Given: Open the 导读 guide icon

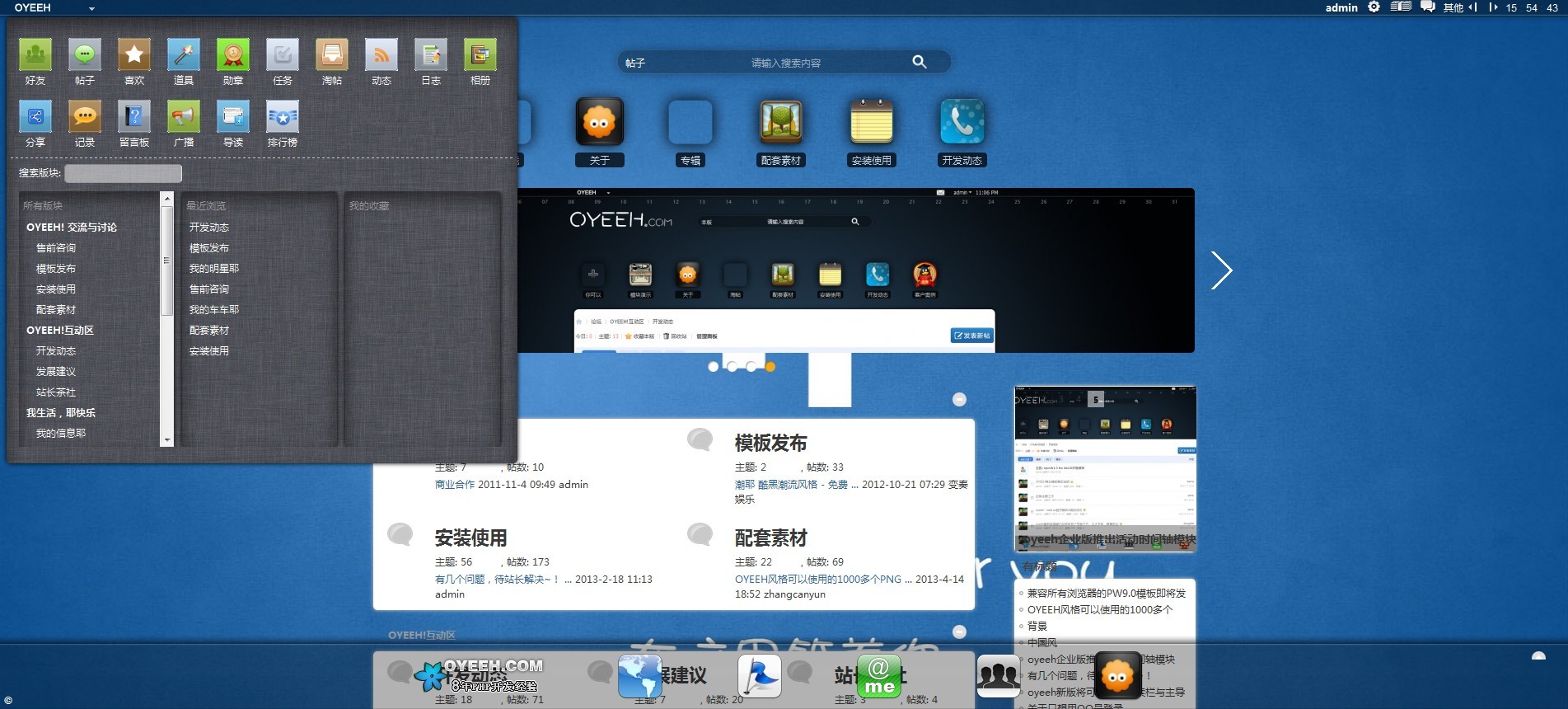Looking at the screenshot, I should 233,117.
